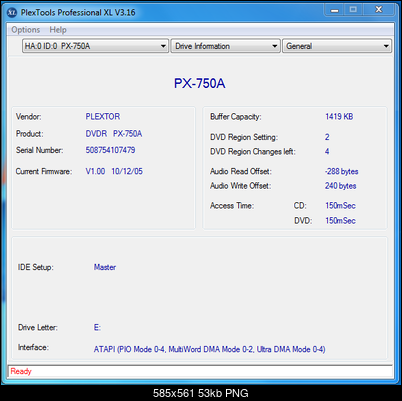Click the IDE Setup: label
The image size is (402, 401).
coord(35,267)
